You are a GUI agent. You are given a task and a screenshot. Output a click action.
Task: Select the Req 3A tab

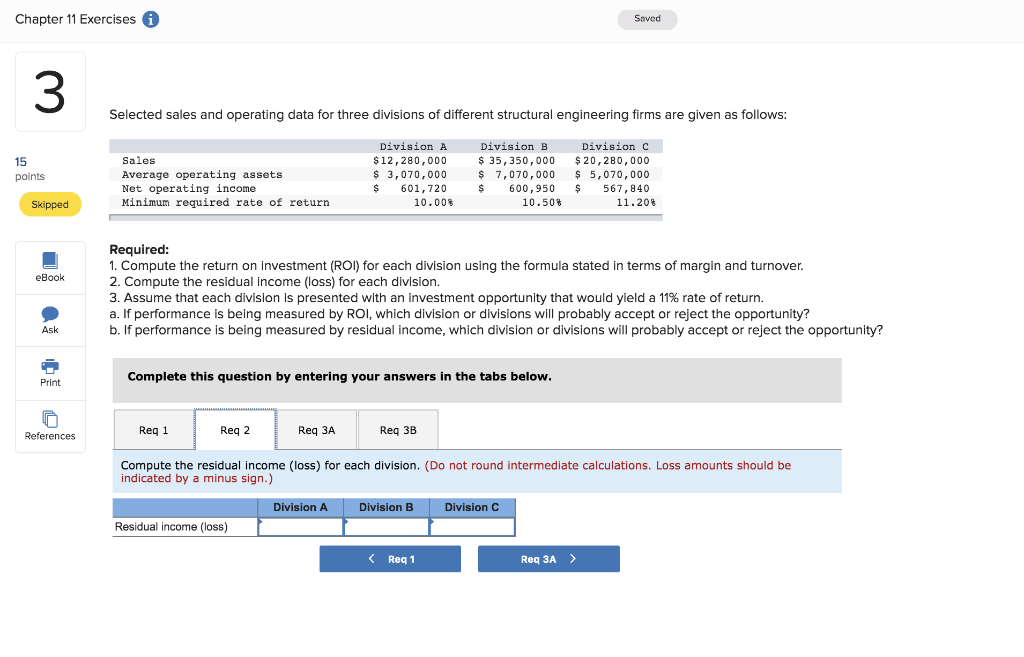coord(315,429)
